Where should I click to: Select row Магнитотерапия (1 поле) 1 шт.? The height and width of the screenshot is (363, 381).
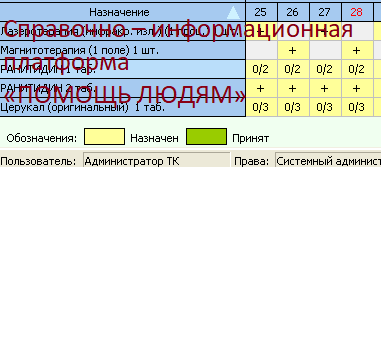(122, 50)
